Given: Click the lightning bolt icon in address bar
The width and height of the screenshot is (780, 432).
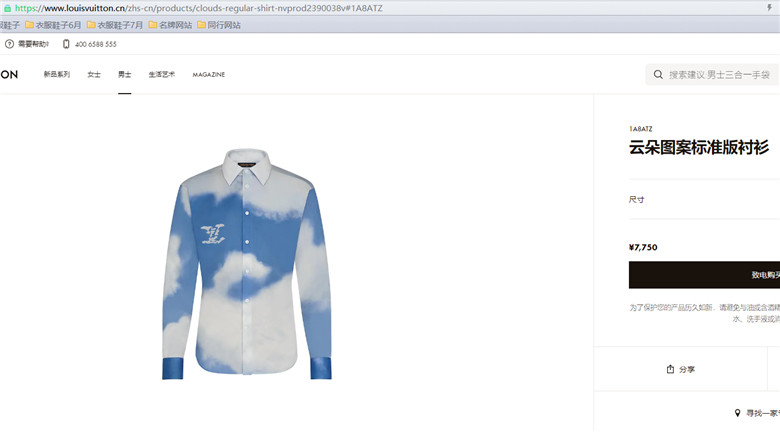Looking at the screenshot, I should 770,7.
